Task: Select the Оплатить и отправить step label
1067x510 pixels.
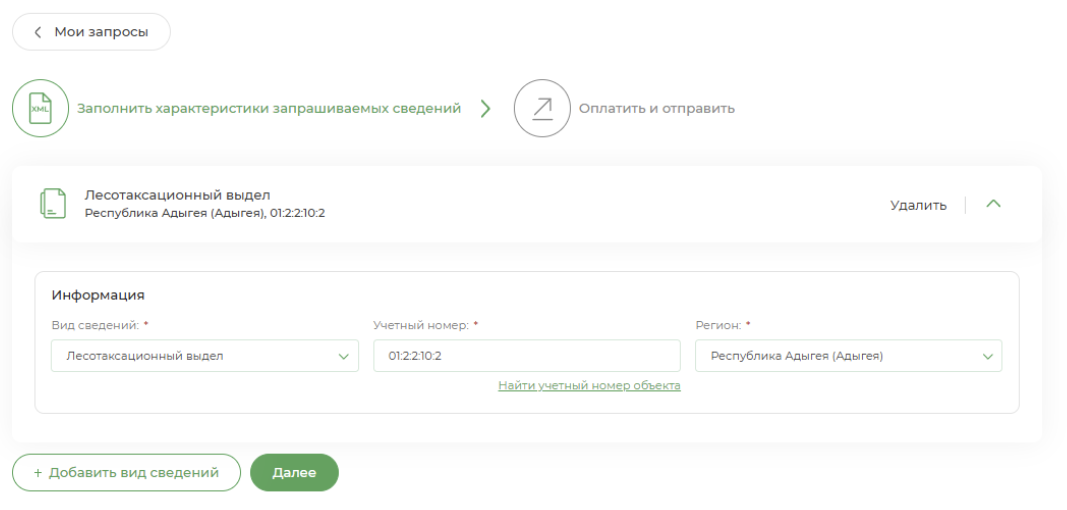Action: pyautogui.click(x=657, y=108)
